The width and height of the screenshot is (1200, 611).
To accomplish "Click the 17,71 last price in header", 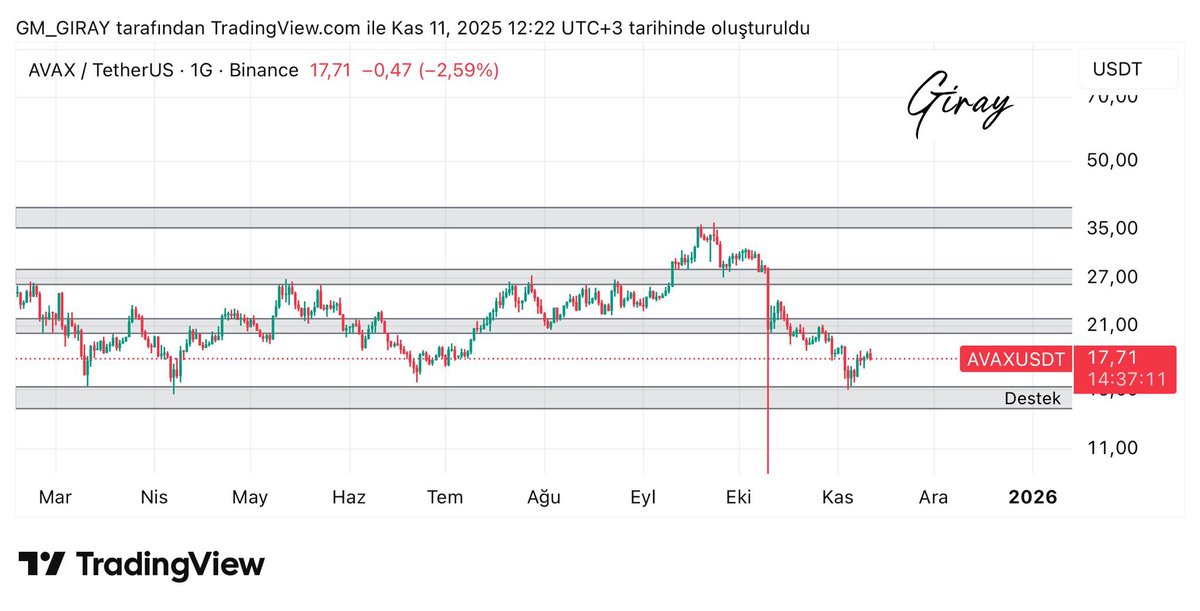I will pos(331,70).
